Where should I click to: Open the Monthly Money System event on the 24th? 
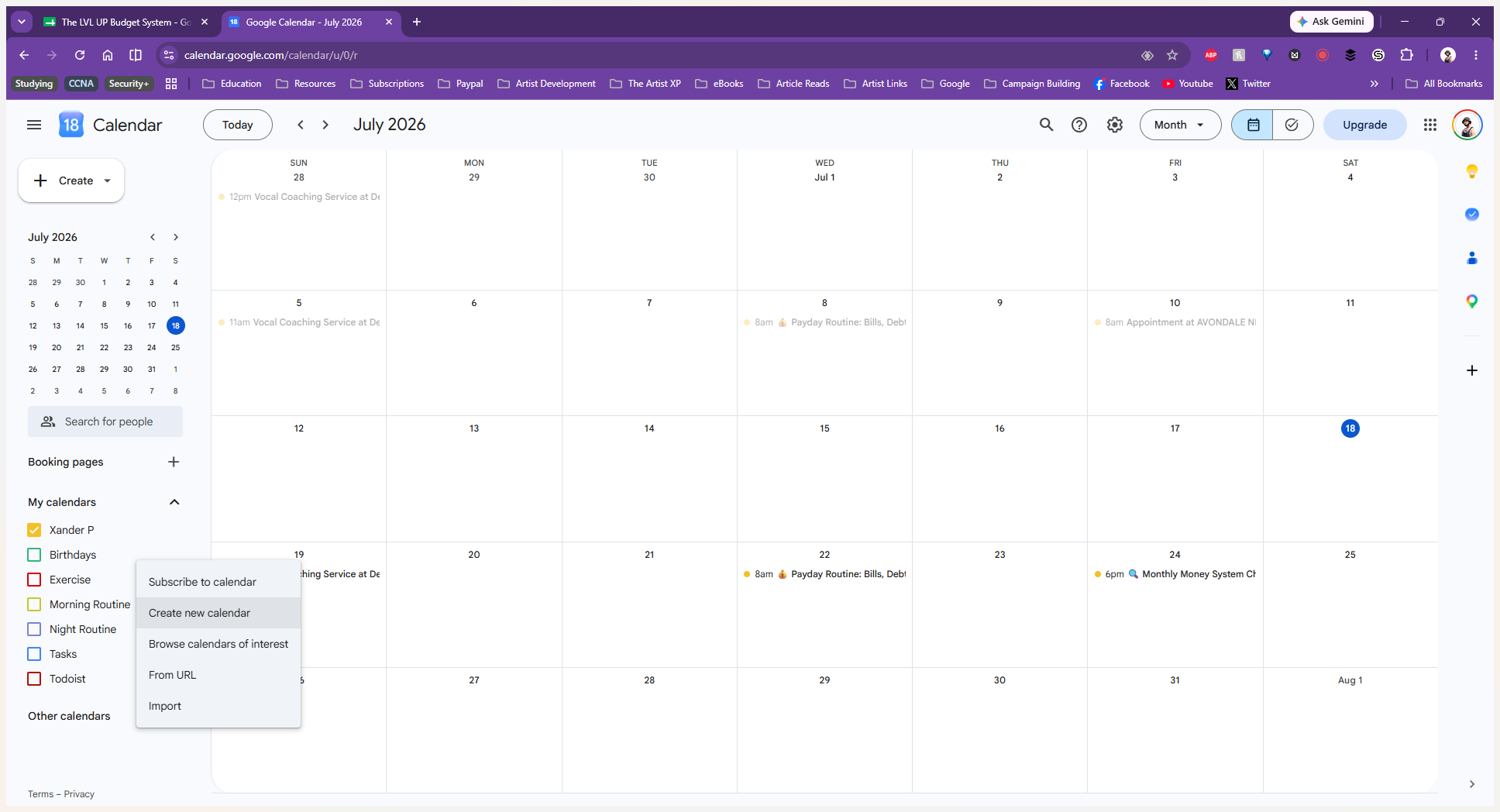coord(1175,574)
